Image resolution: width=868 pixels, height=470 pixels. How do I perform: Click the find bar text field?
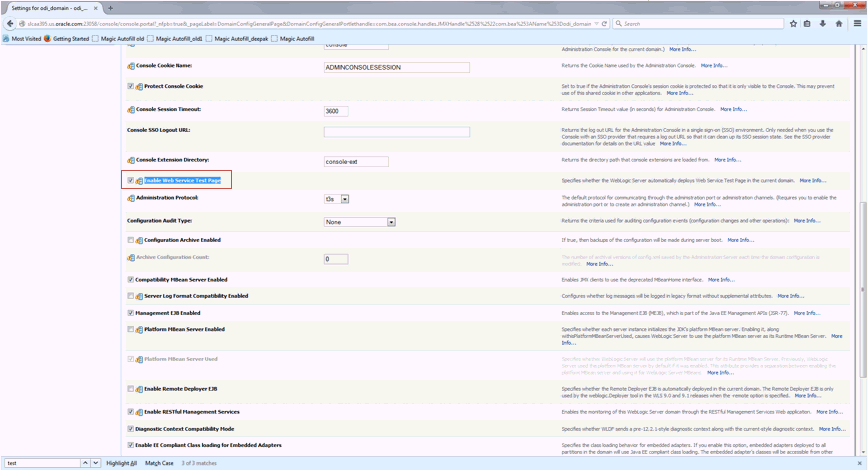(x=43, y=463)
